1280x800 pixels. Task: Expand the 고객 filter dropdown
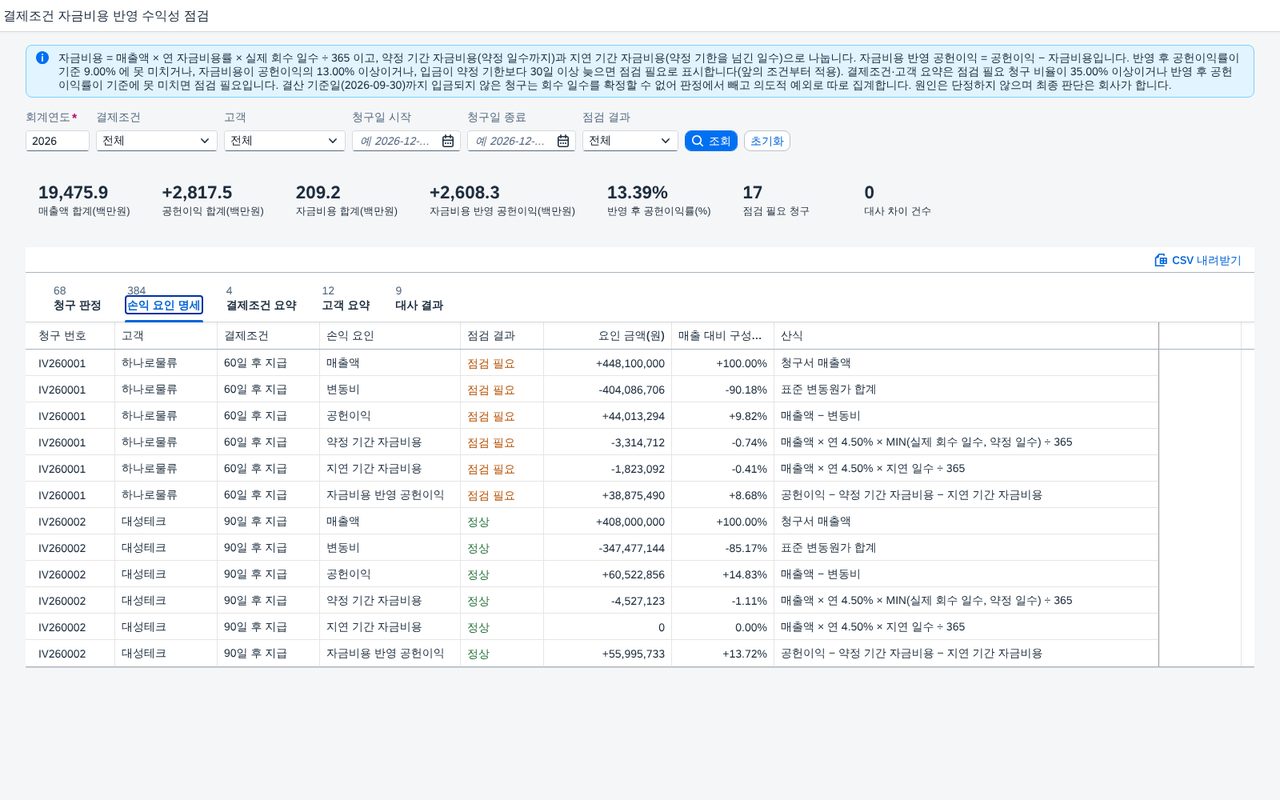333,141
